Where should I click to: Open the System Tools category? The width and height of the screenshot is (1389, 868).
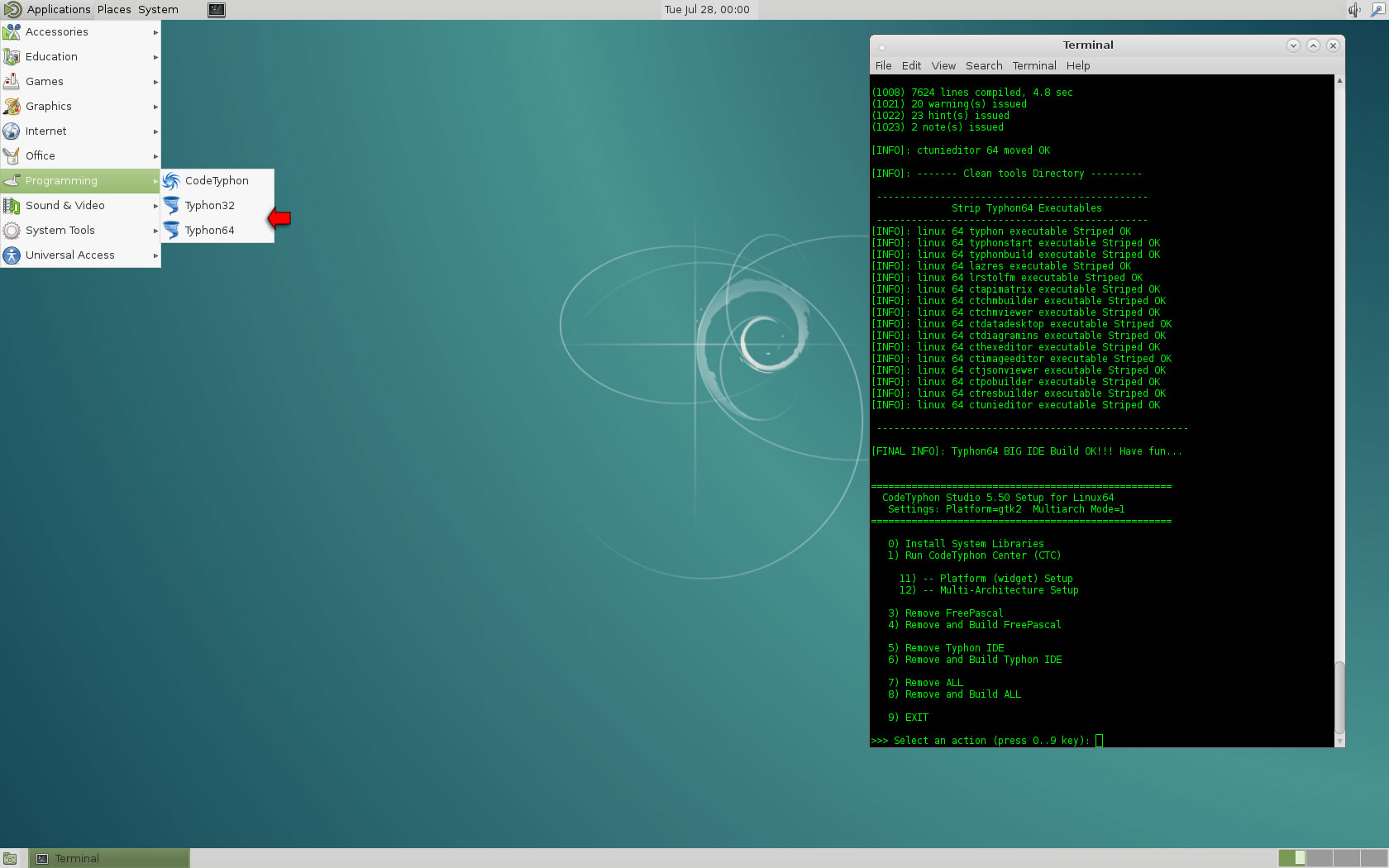click(x=80, y=231)
